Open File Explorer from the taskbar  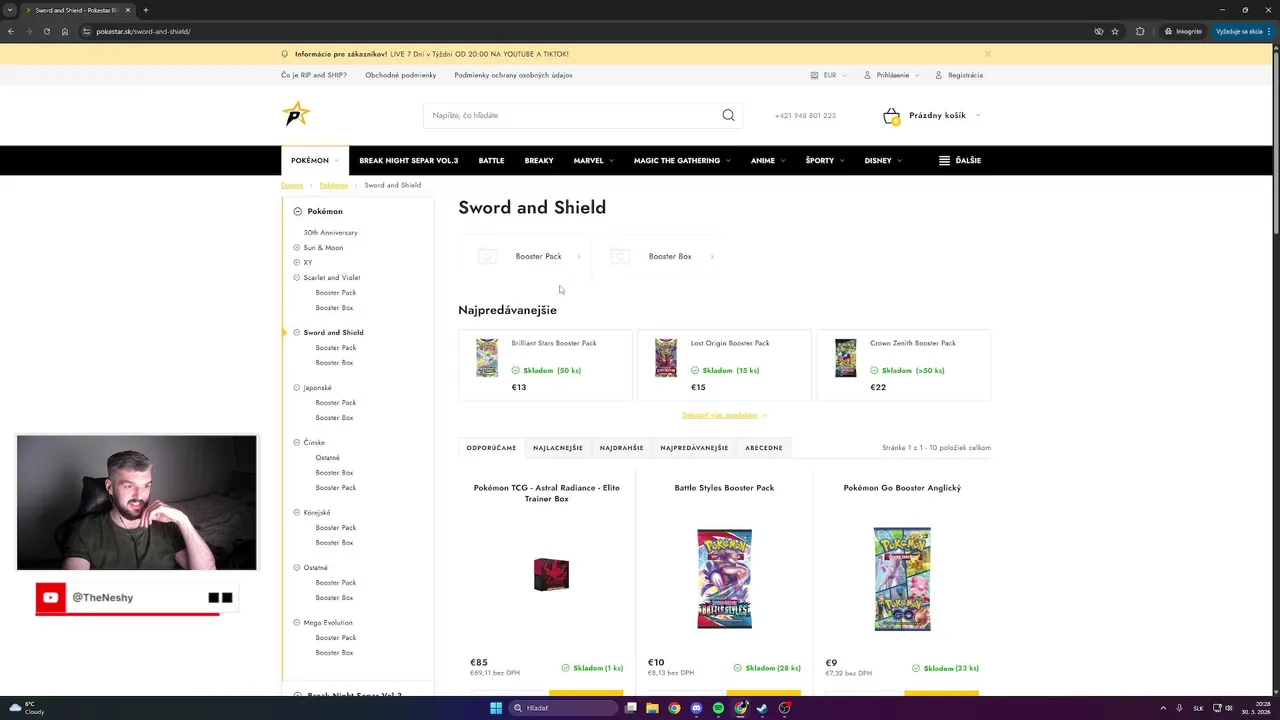coord(652,708)
